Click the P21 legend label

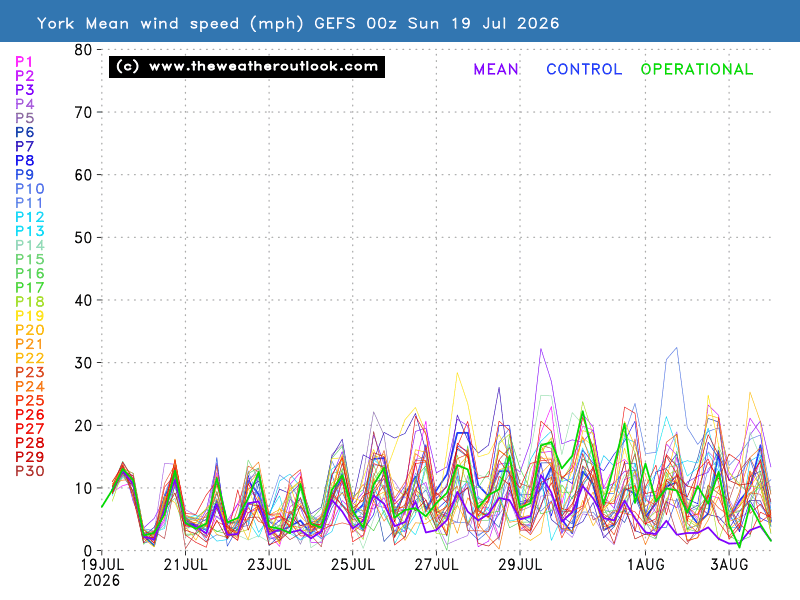[29, 344]
